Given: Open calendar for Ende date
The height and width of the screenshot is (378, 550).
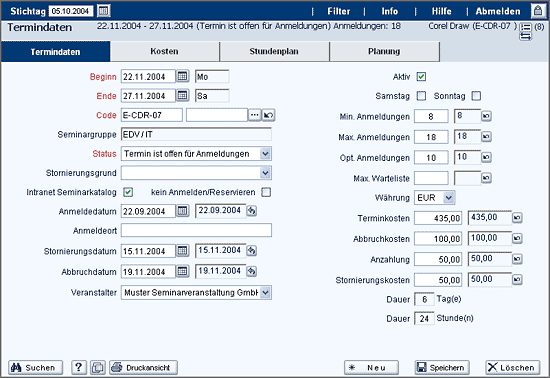Looking at the screenshot, I should coord(182,95).
